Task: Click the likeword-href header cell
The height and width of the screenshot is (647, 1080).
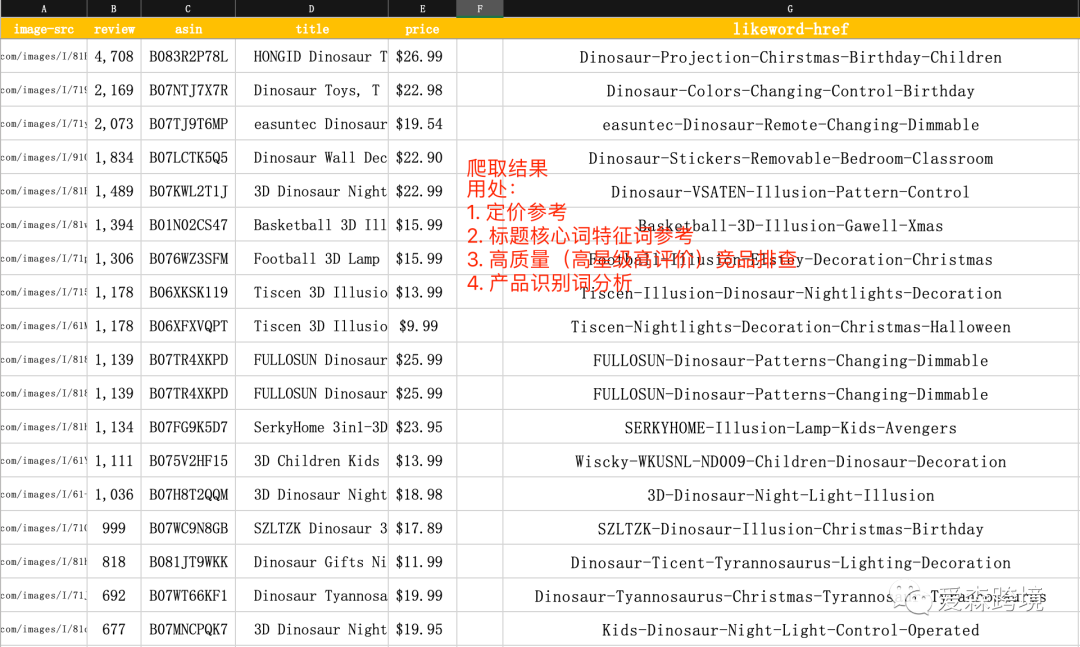Action: point(791,29)
